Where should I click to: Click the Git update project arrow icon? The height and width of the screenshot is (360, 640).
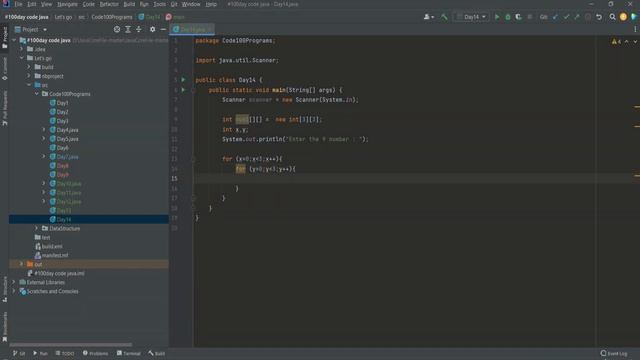click(555, 17)
